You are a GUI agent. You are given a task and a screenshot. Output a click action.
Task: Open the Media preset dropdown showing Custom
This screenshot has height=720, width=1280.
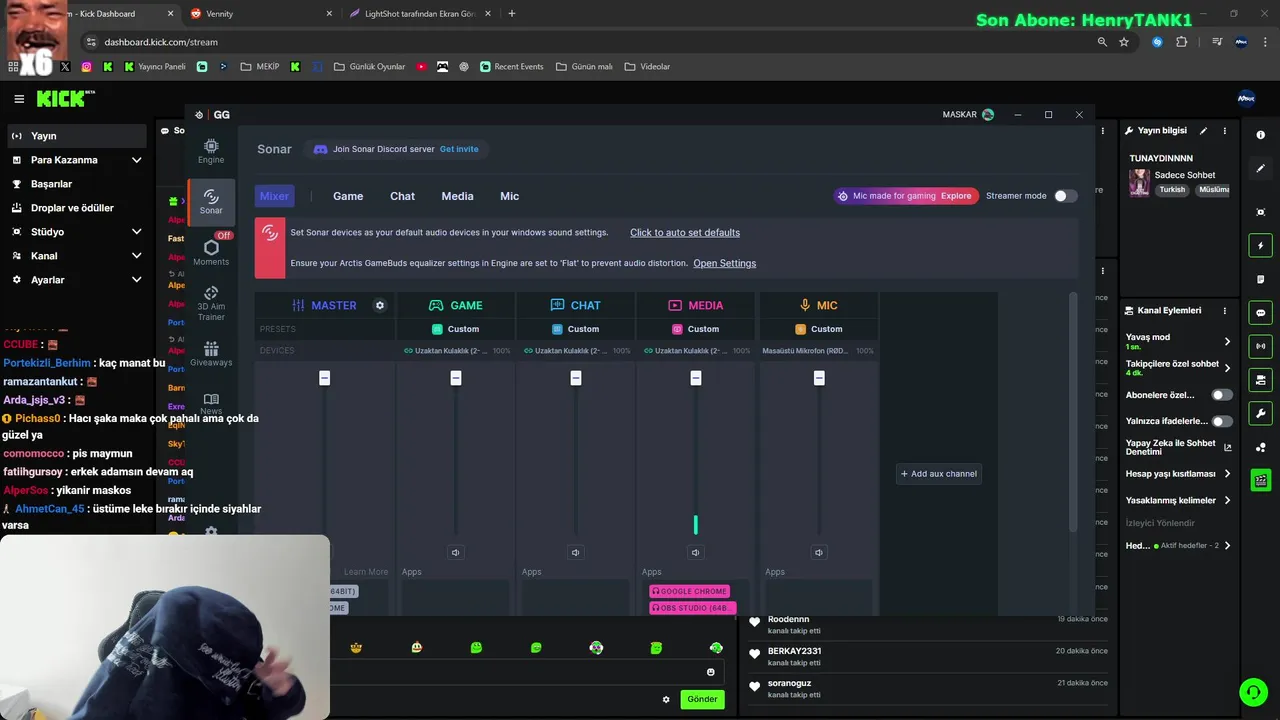coord(696,329)
